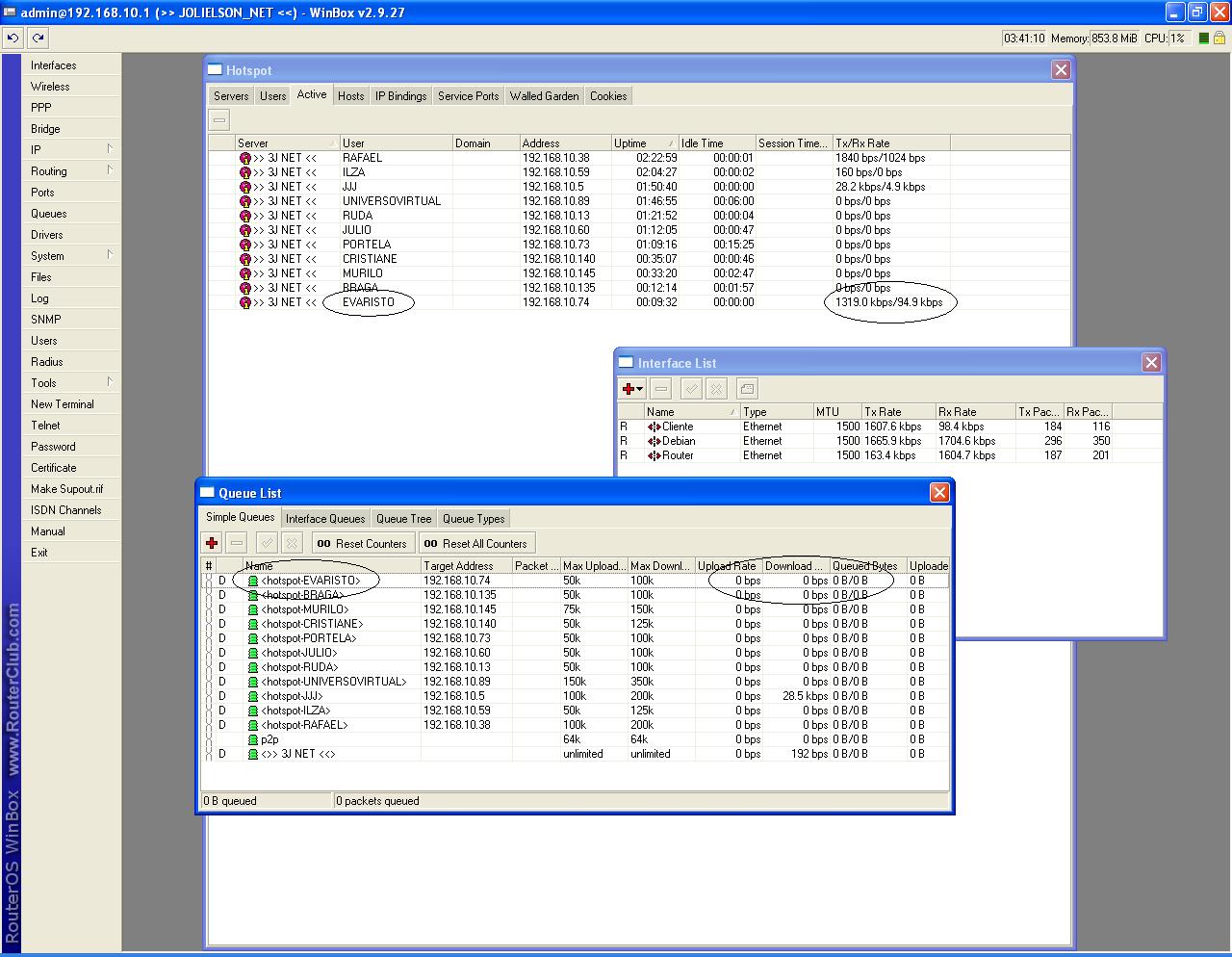This screenshot has width=1232, height=957.
Task: Select the '<>> 3J NET <<>' queue row
Action: [x=576, y=754]
